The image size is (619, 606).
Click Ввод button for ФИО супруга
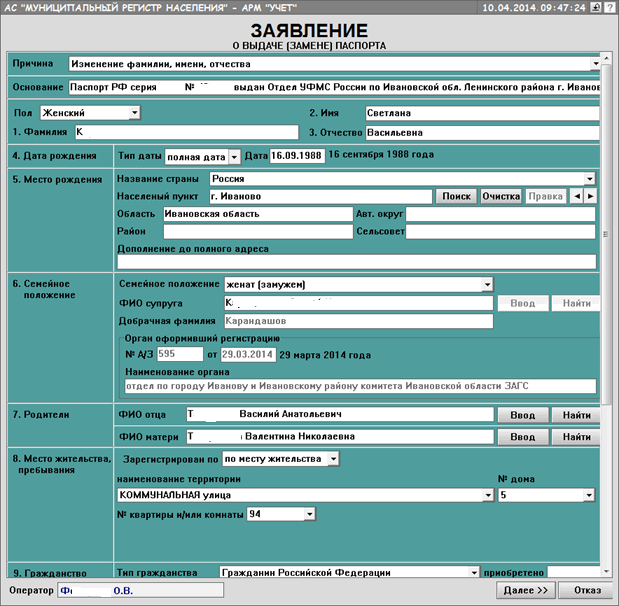(x=523, y=303)
